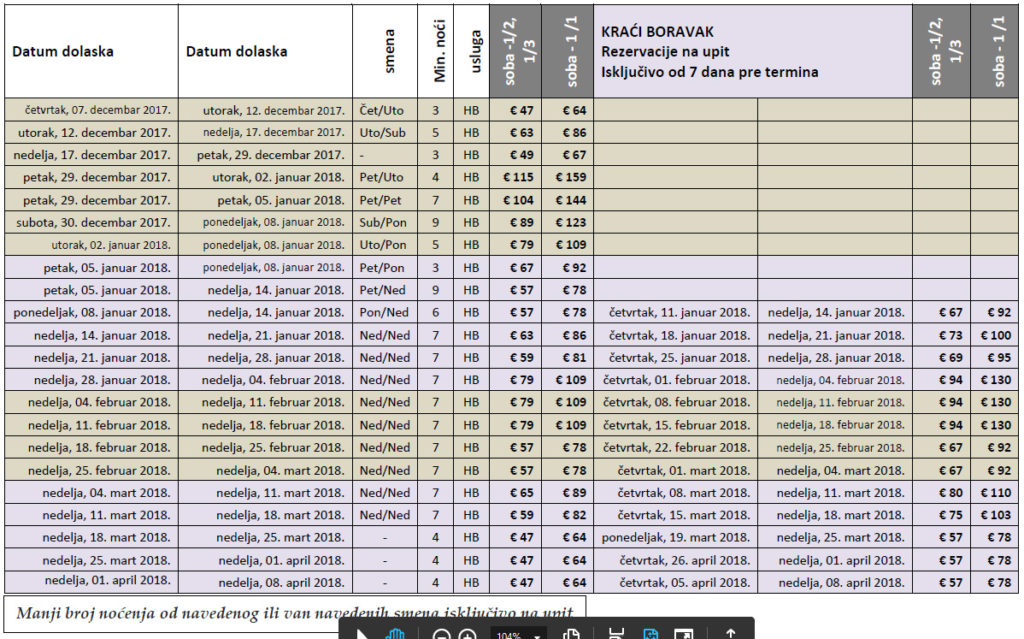Click the zoom out minus button
The height and width of the screenshot is (639, 1024).
441,635
